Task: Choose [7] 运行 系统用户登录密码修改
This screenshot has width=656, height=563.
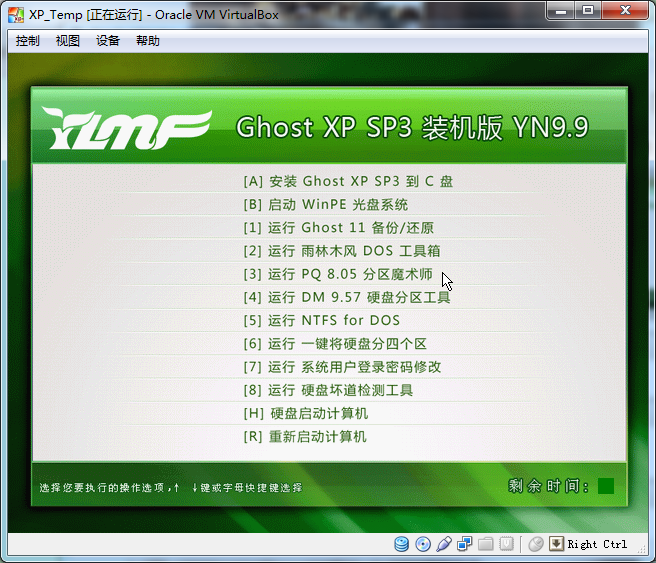Action: (342, 367)
